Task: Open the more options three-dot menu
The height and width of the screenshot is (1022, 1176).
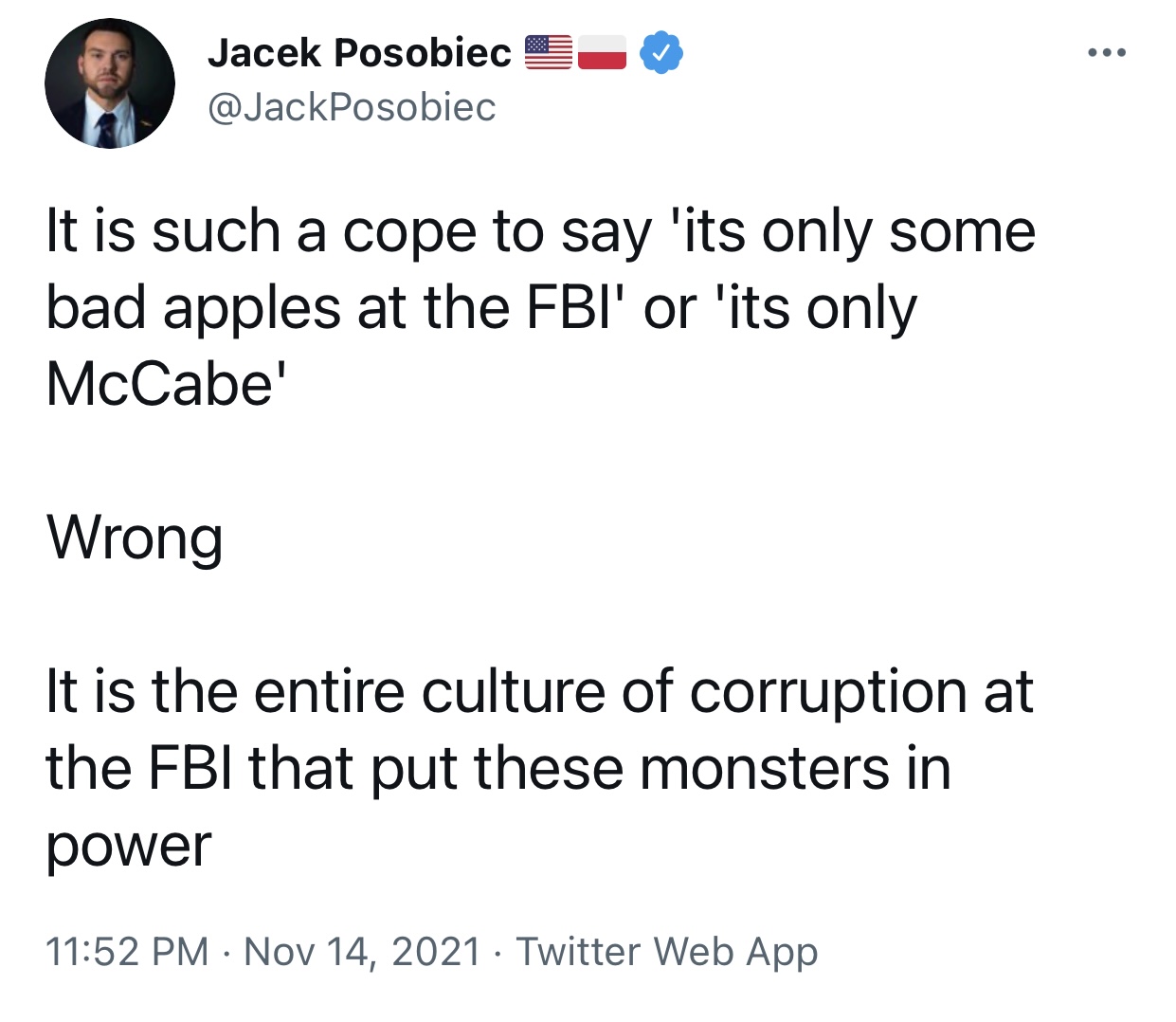Action: click(1106, 53)
